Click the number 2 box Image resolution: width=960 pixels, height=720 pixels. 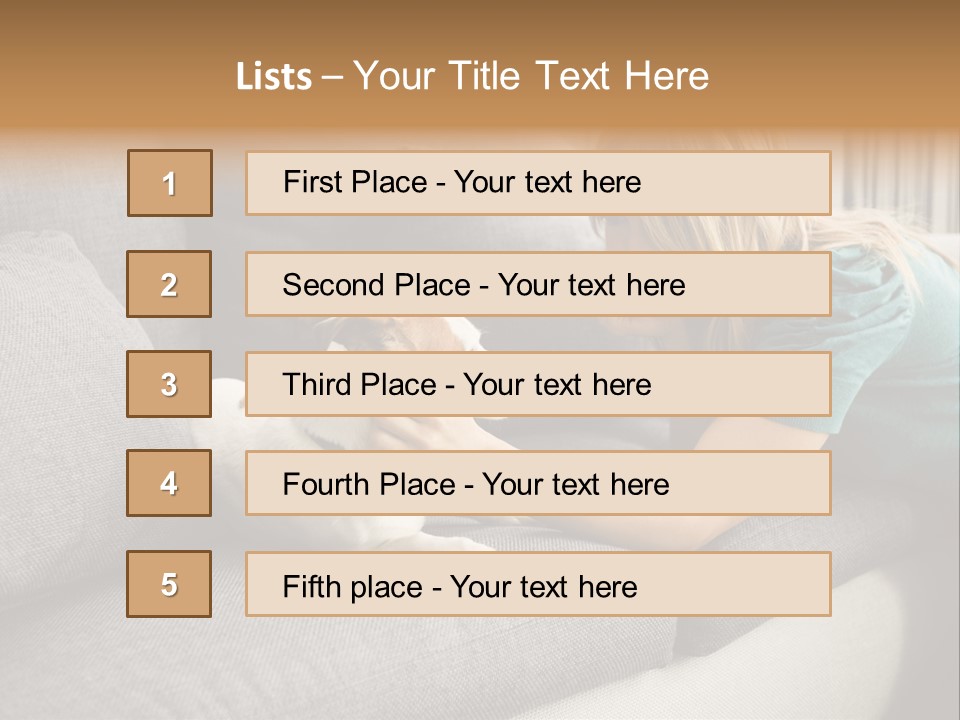169,284
